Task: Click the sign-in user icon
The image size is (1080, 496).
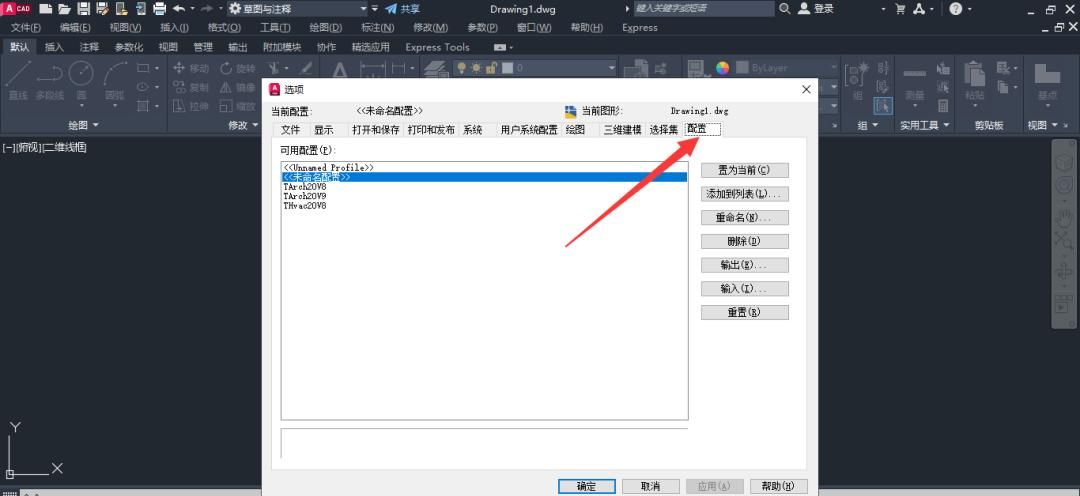Action: coord(804,9)
